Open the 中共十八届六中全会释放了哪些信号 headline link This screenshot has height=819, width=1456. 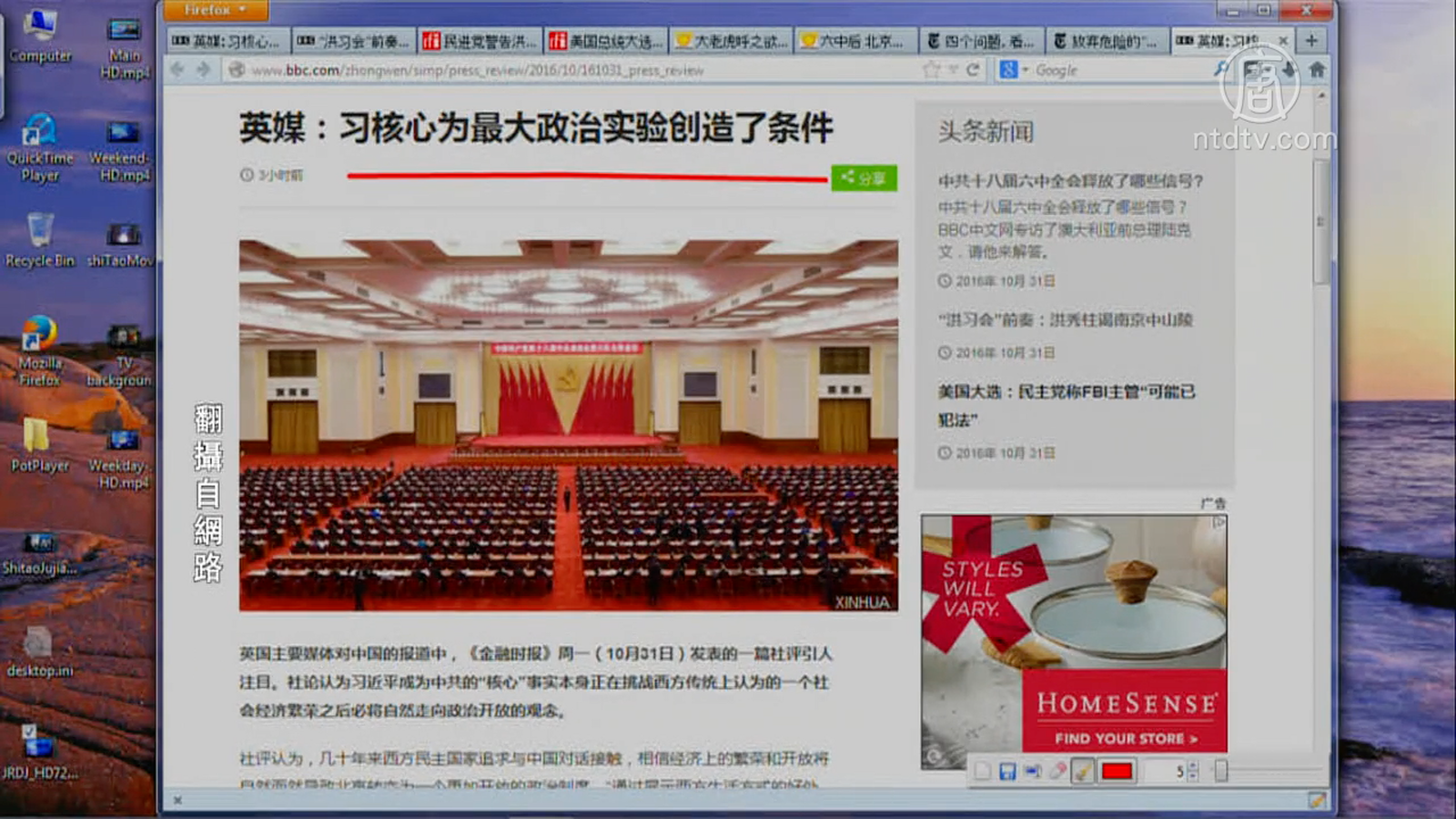click(x=1070, y=181)
